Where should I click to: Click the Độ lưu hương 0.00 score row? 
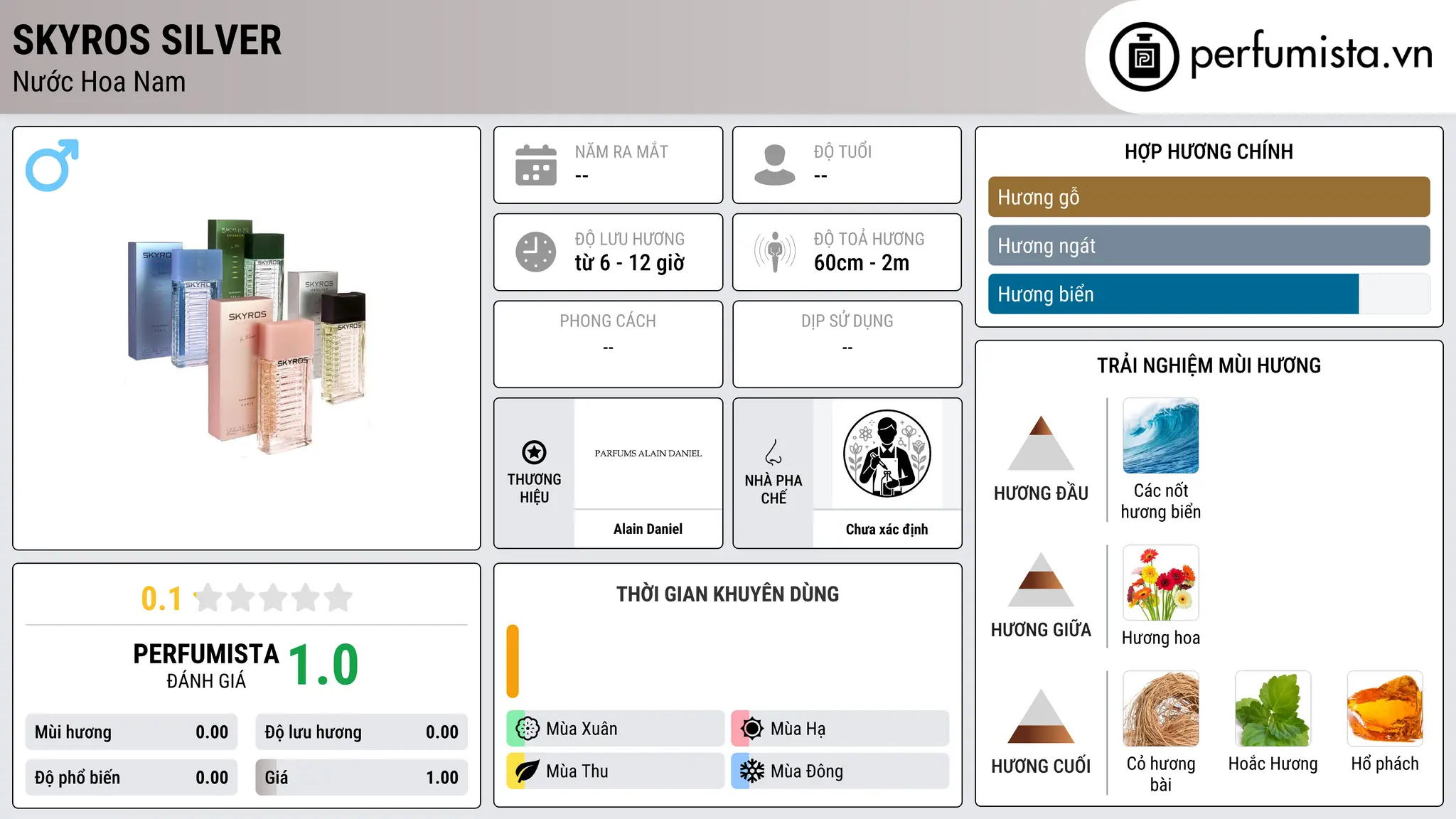pyautogui.click(x=361, y=732)
